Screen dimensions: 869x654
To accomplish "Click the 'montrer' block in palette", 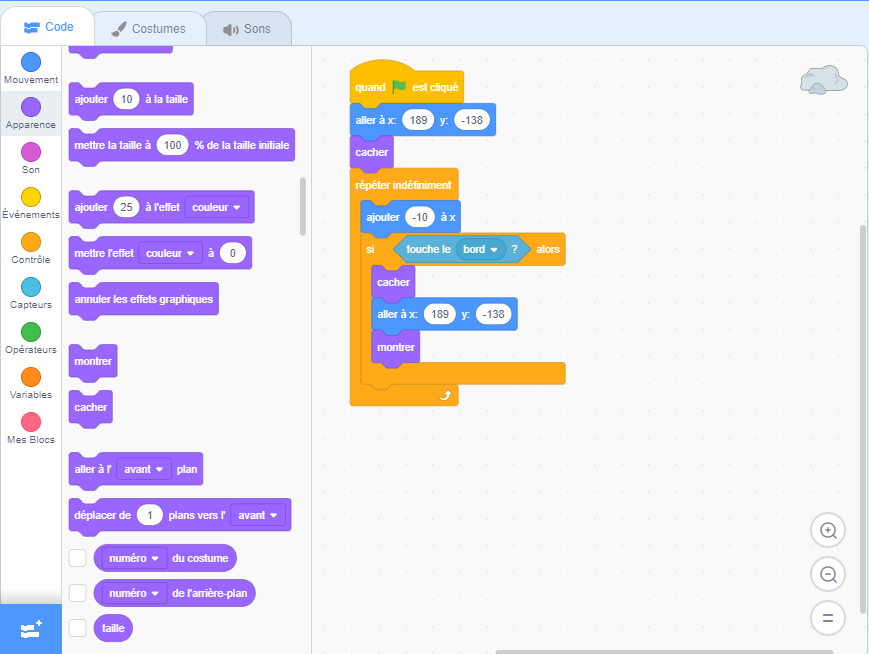I will [x=93, y=361].
